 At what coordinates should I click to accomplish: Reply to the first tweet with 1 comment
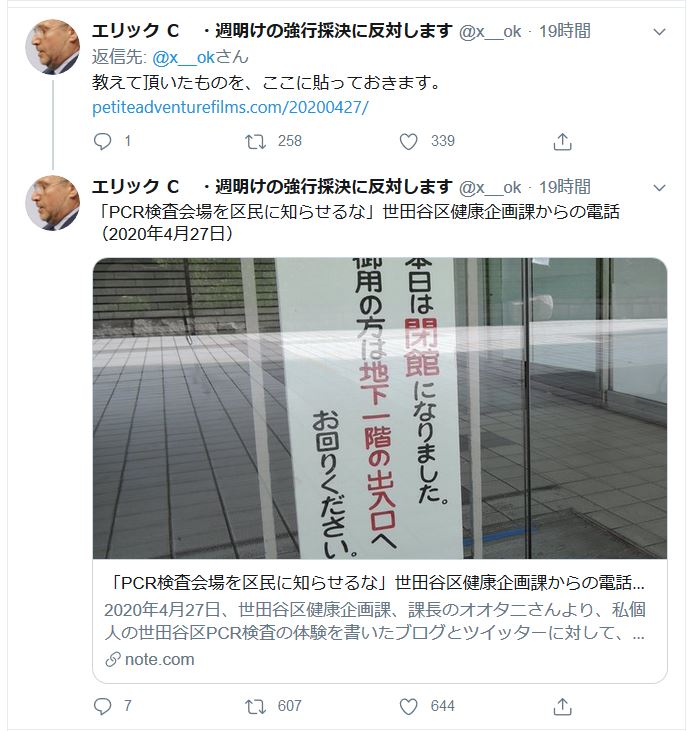103,141
